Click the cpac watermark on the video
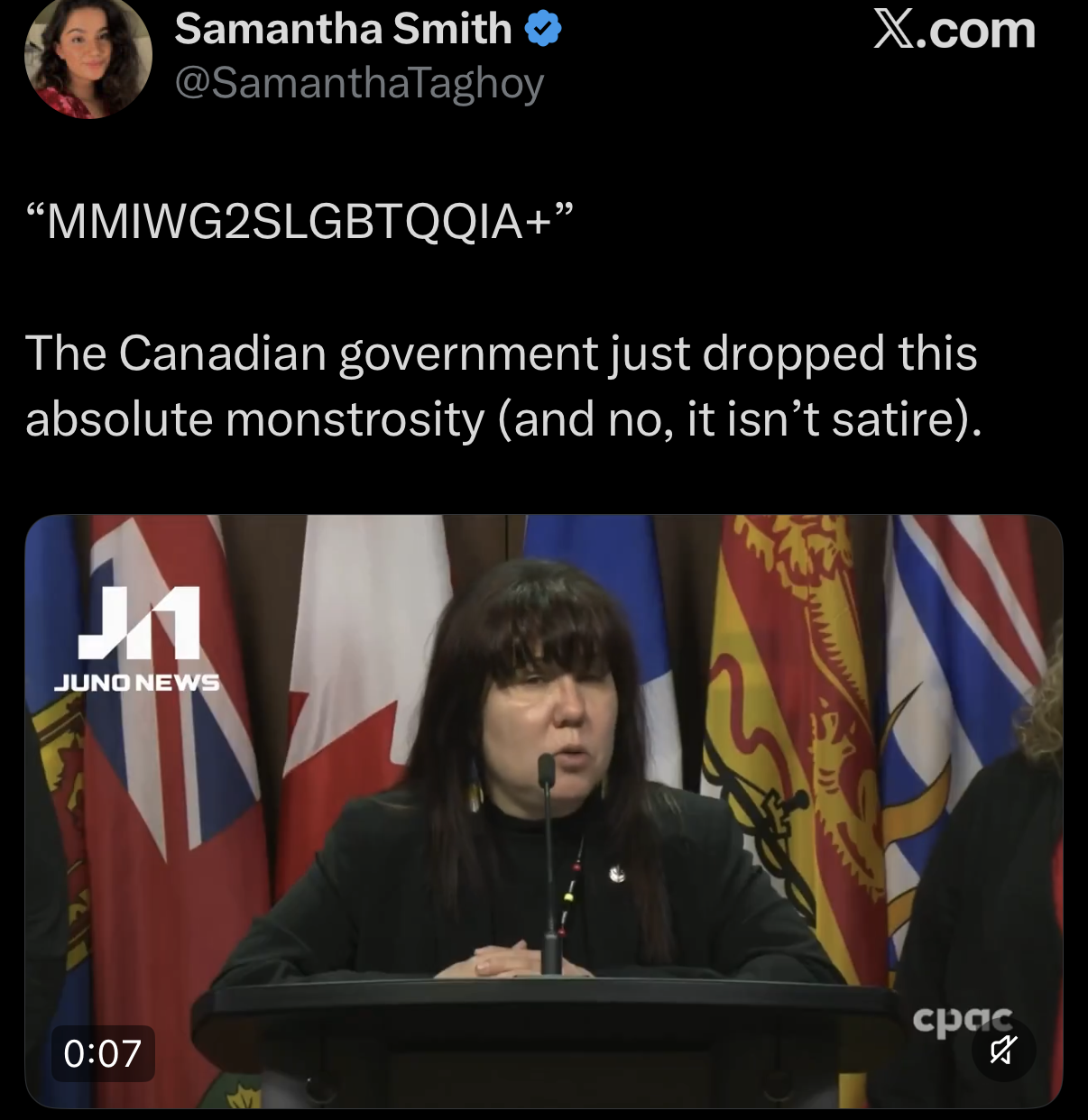Screen dimensions: 1088x1120 pos(962,1021)
